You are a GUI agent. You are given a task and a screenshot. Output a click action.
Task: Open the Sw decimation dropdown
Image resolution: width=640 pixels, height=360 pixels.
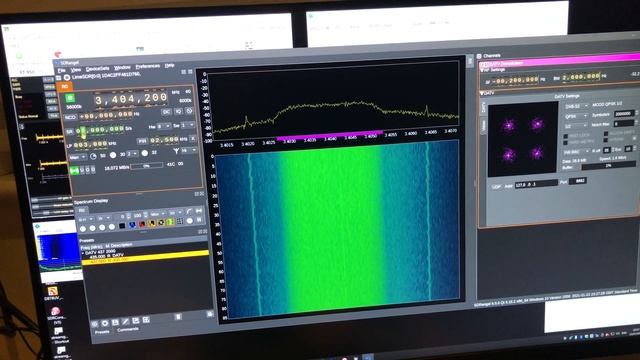coord(188,125)
